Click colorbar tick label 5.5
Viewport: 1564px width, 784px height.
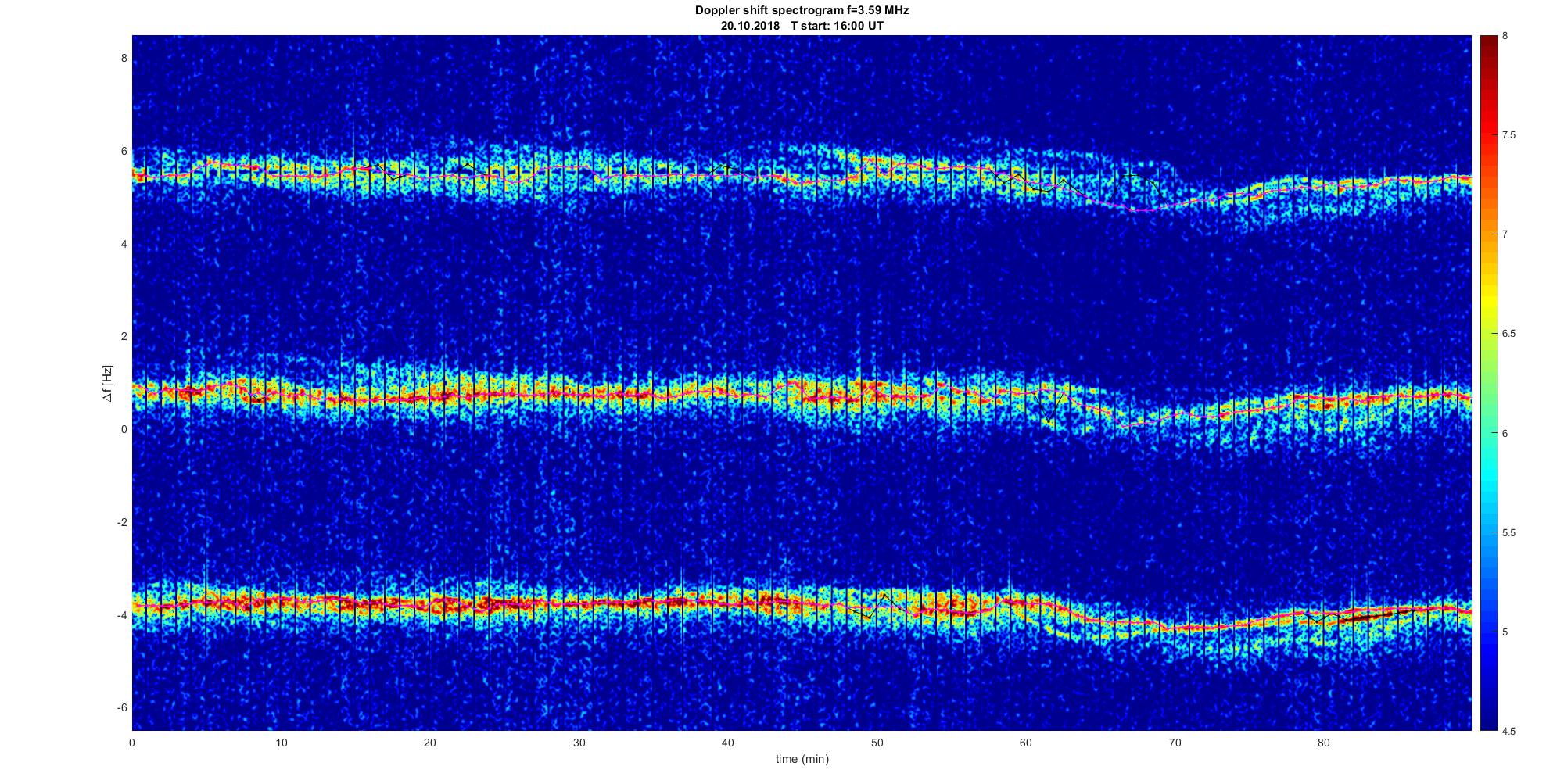click(x=1508, y=533)
